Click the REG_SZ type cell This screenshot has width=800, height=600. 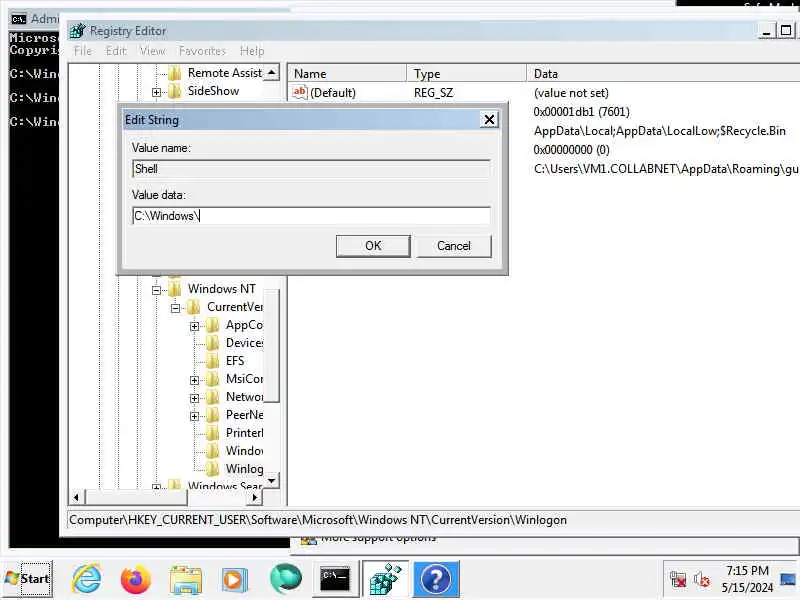(433, 93)
